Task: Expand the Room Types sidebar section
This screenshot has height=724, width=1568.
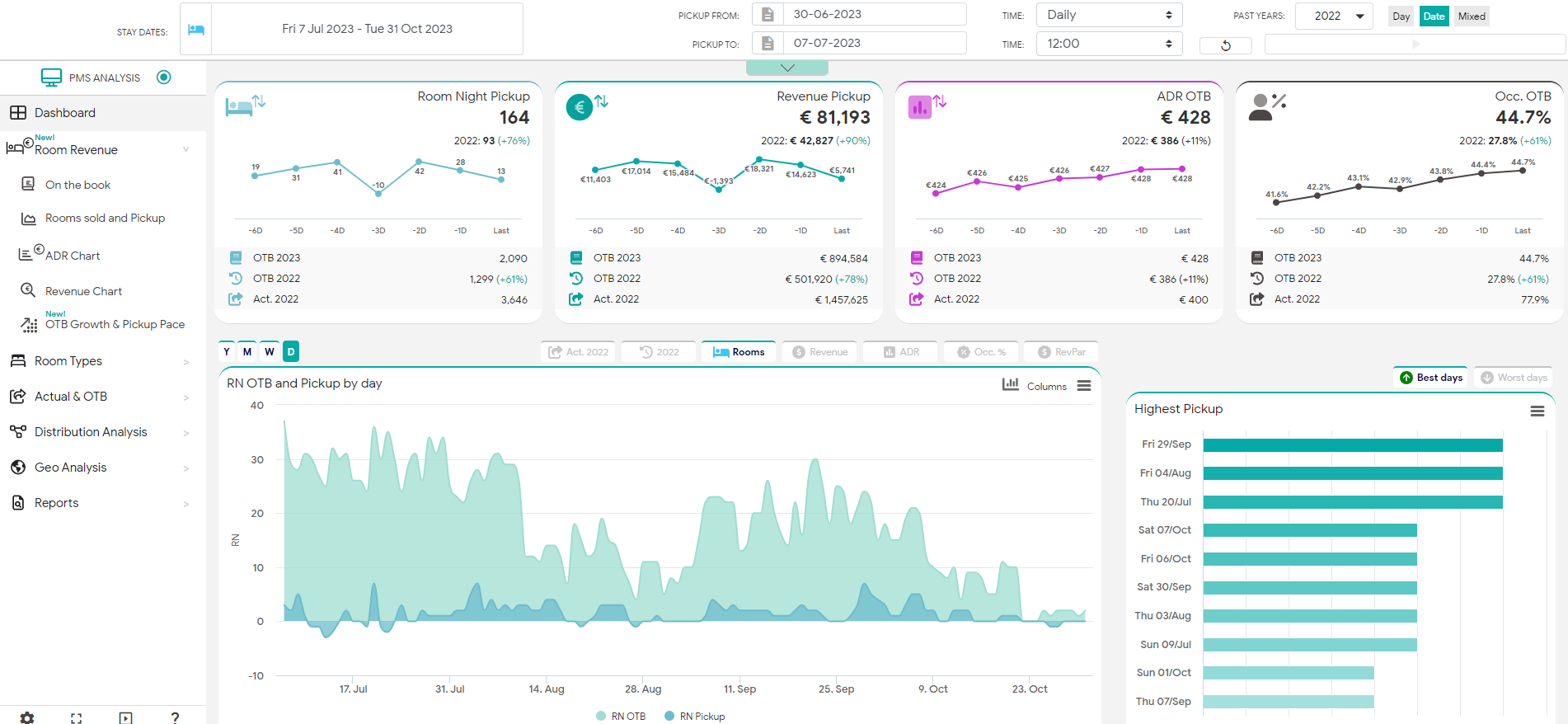Action: [x=99, y=361]
